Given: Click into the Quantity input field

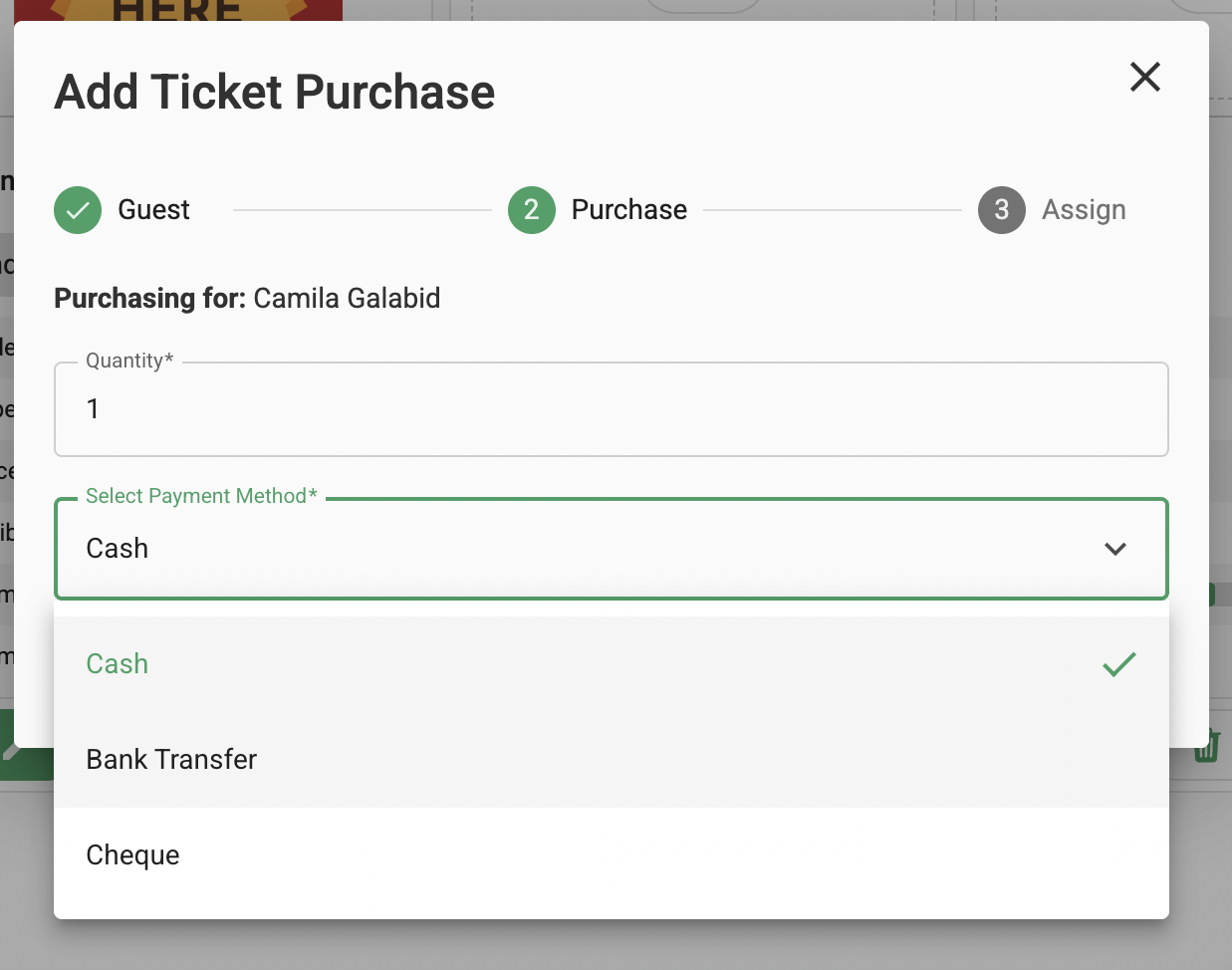Looking at the screenshot, I should pyautogui.click(x=611, y=409).
